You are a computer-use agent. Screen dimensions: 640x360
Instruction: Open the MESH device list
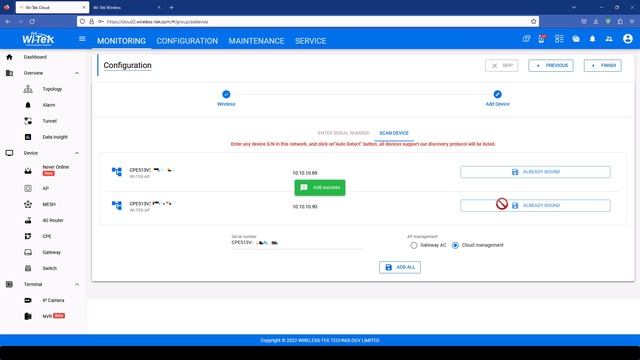tap(49, 204)
